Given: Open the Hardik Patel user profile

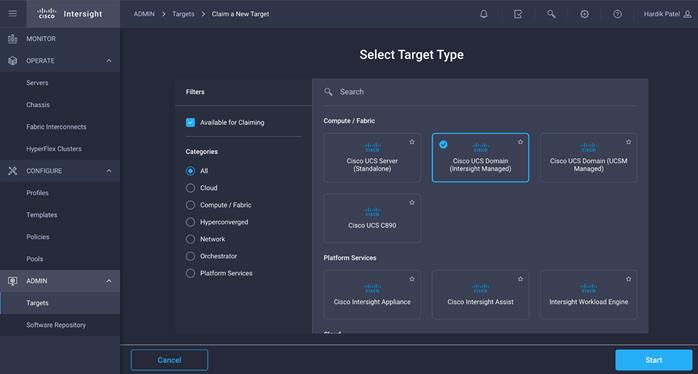Looking at the screenshot, I should point(667,14).
